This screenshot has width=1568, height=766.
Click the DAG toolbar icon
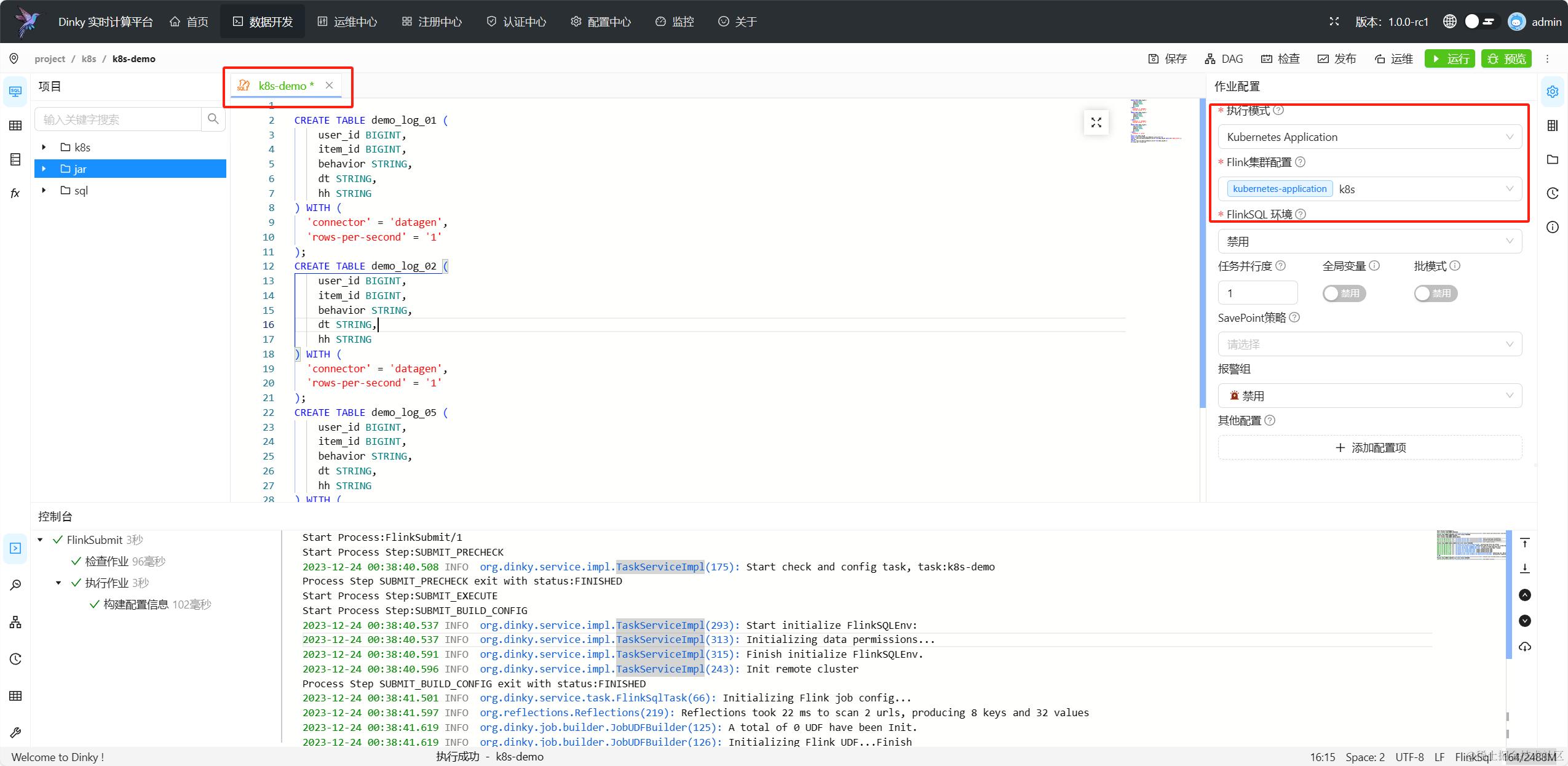click(1210, 59)
